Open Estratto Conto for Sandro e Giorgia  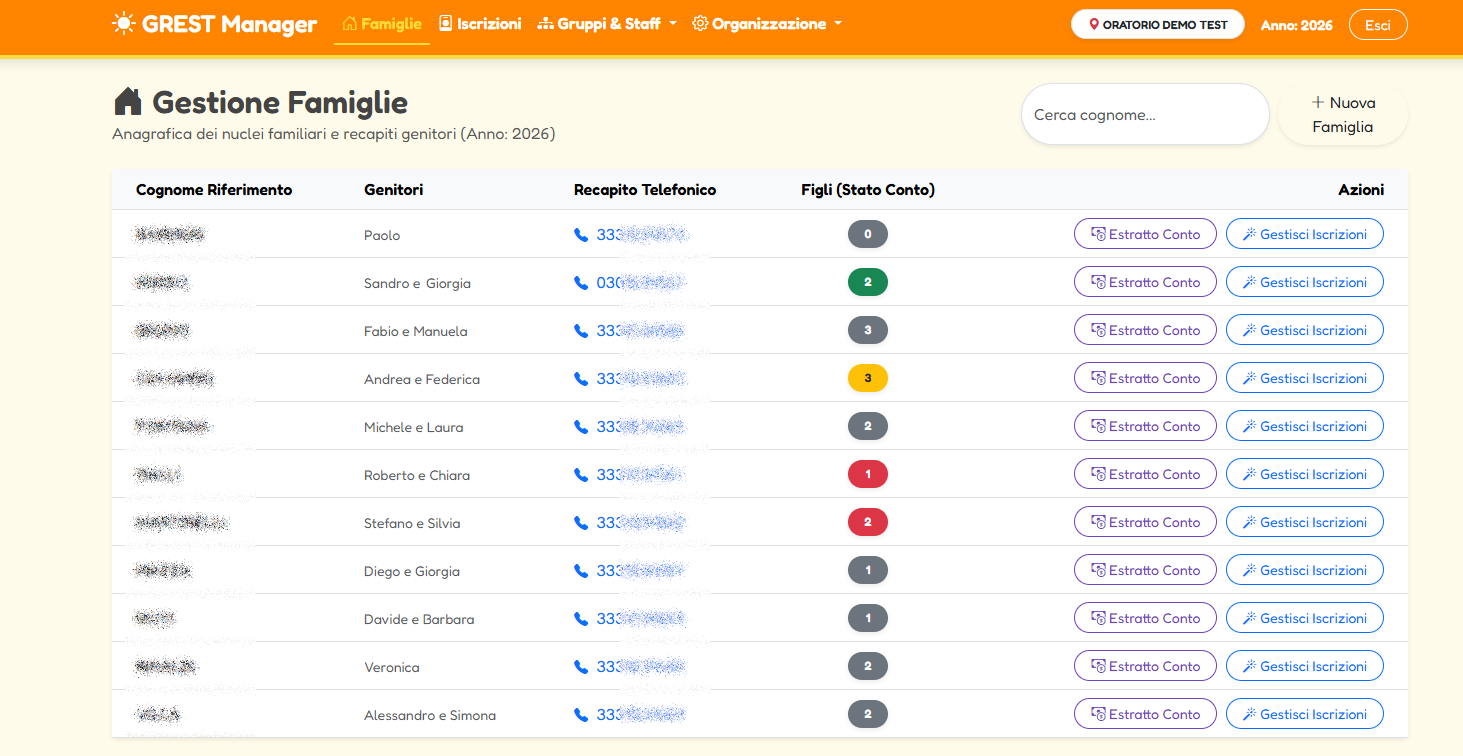click(1145, 282)
